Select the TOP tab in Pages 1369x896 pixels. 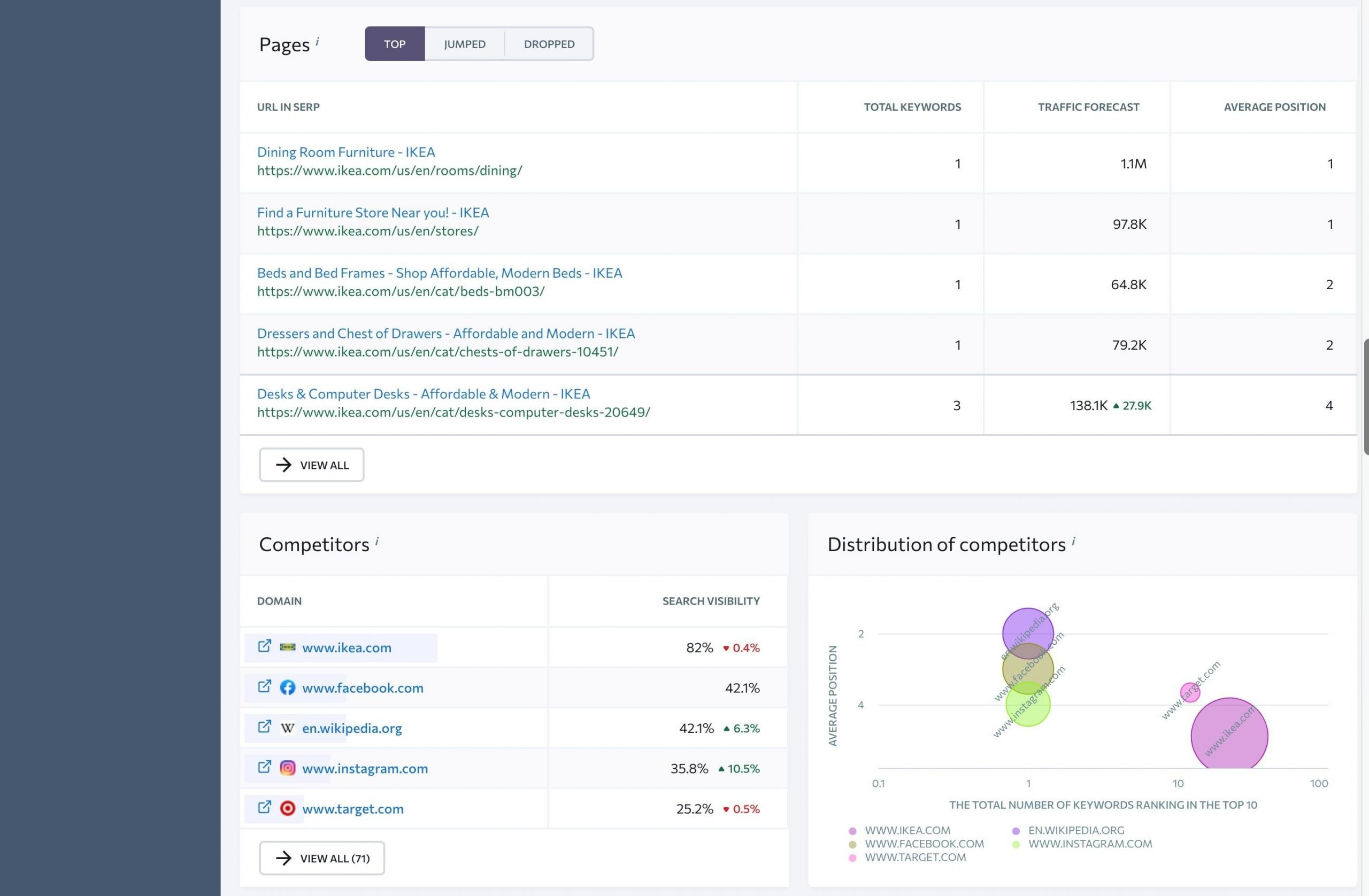tap(395, 44)
